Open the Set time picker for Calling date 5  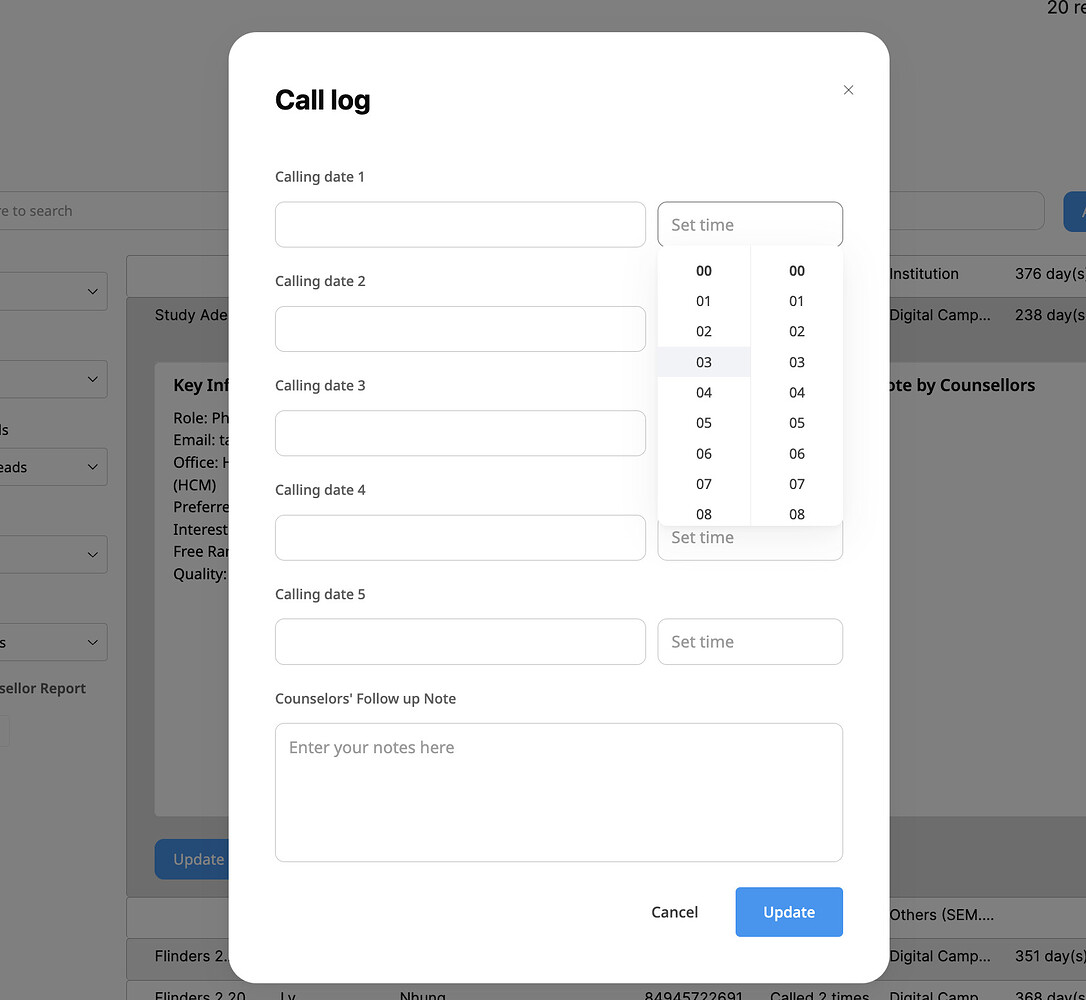coord(749,641)
